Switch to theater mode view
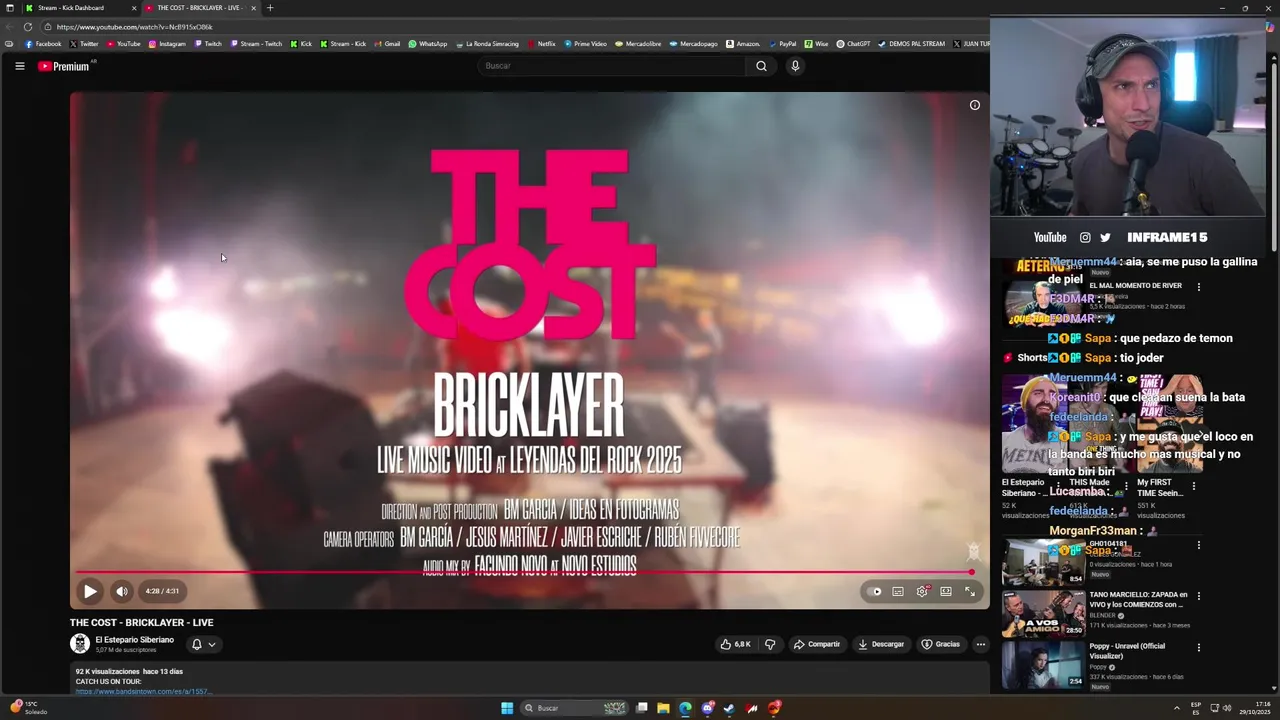The image size is (1280, 720). click(946, 591)
